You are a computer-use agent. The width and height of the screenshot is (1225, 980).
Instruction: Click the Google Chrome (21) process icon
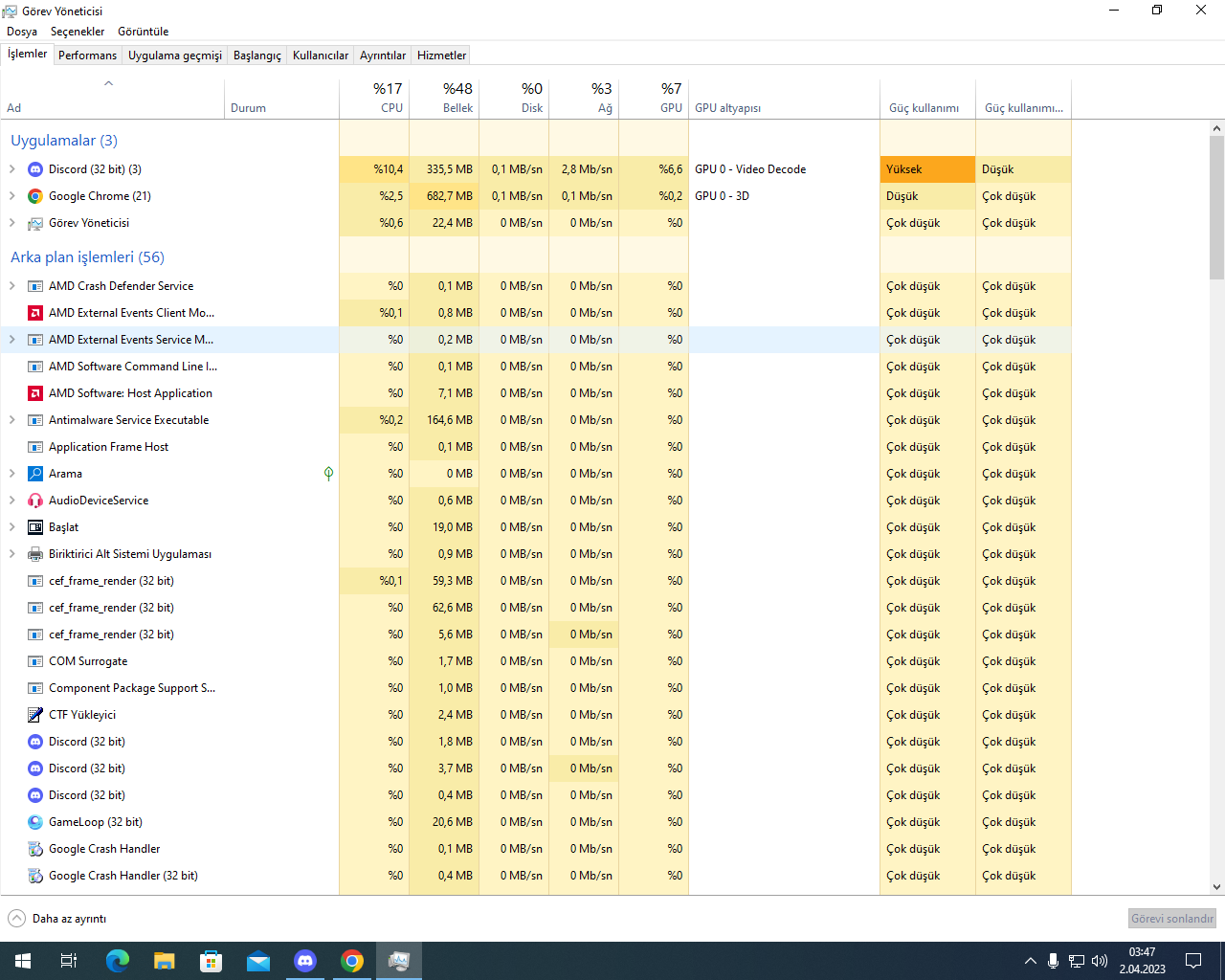35,196
